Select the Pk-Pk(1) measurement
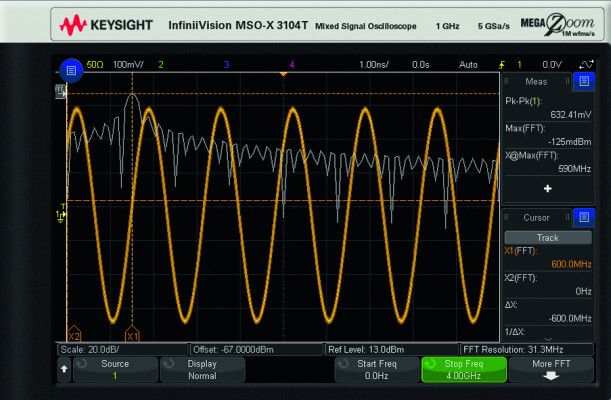 click(x=548, y=108)
